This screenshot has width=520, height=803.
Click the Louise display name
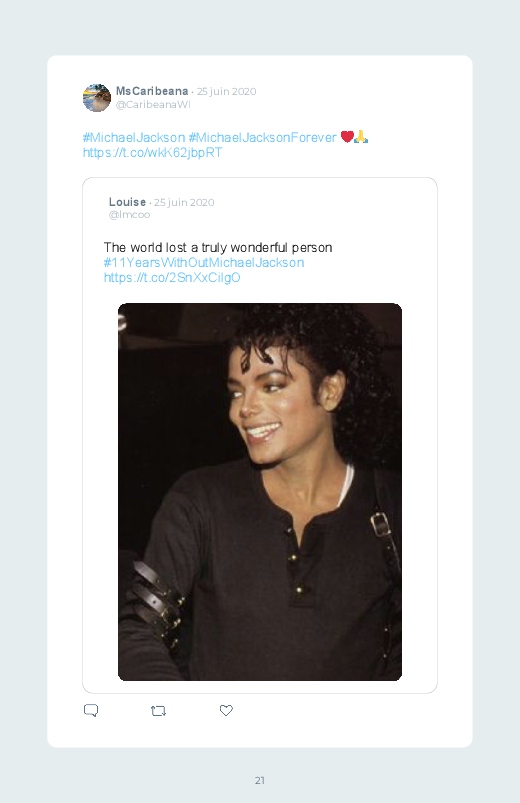pos(128,202)
